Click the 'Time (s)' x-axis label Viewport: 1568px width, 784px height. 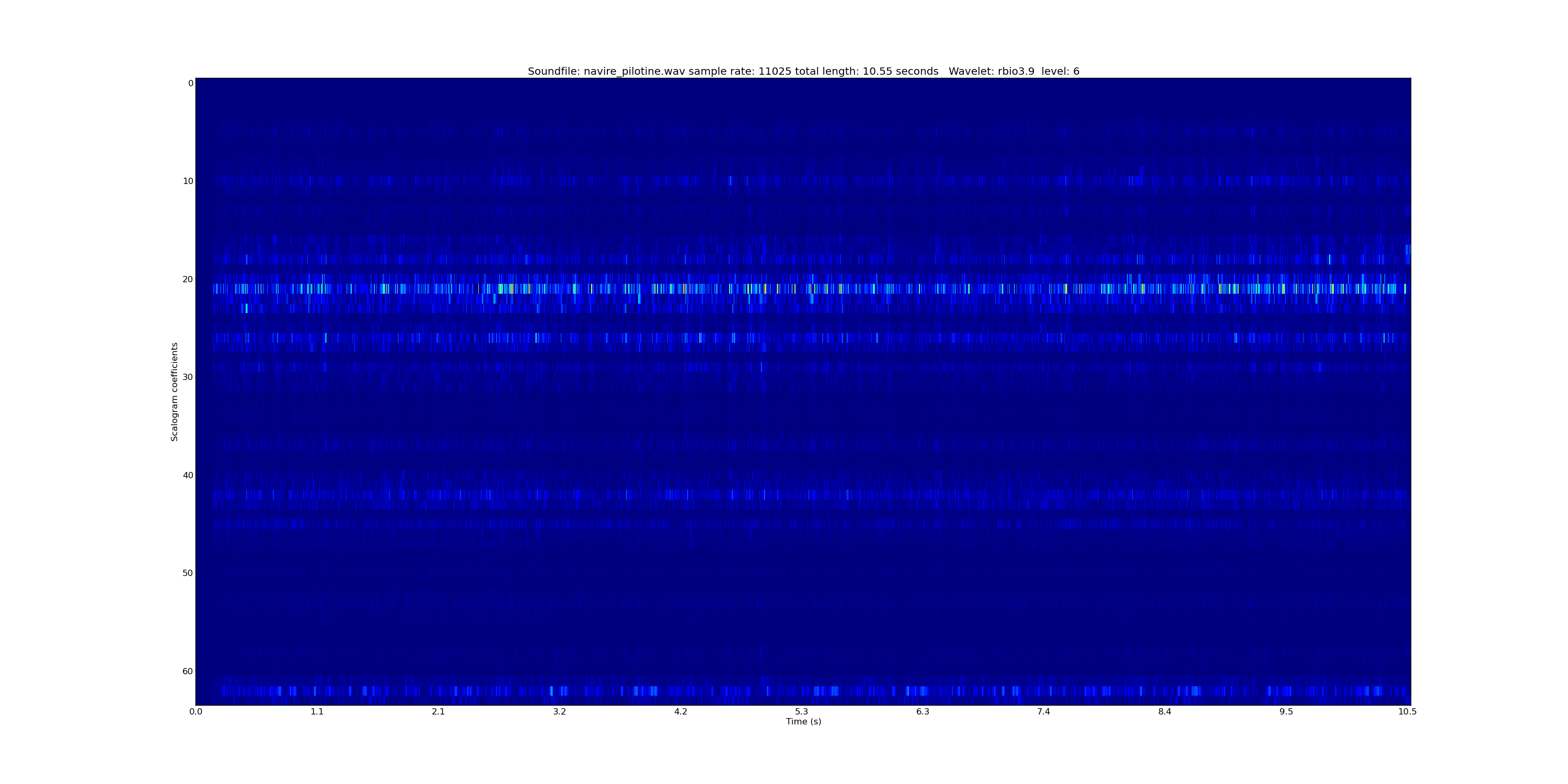pos(803,721)
